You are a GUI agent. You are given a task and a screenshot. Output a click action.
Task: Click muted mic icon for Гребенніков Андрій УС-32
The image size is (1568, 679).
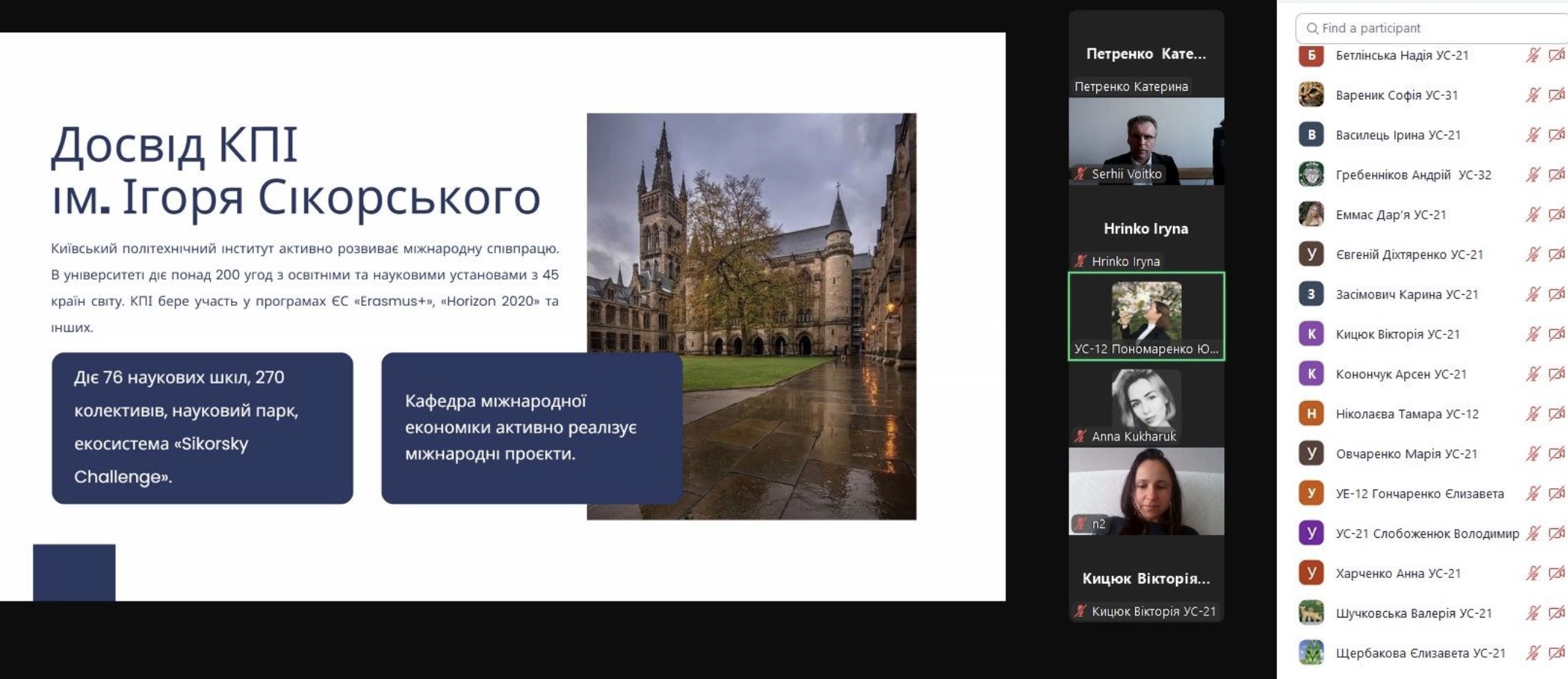click(x=1533, y=175)
